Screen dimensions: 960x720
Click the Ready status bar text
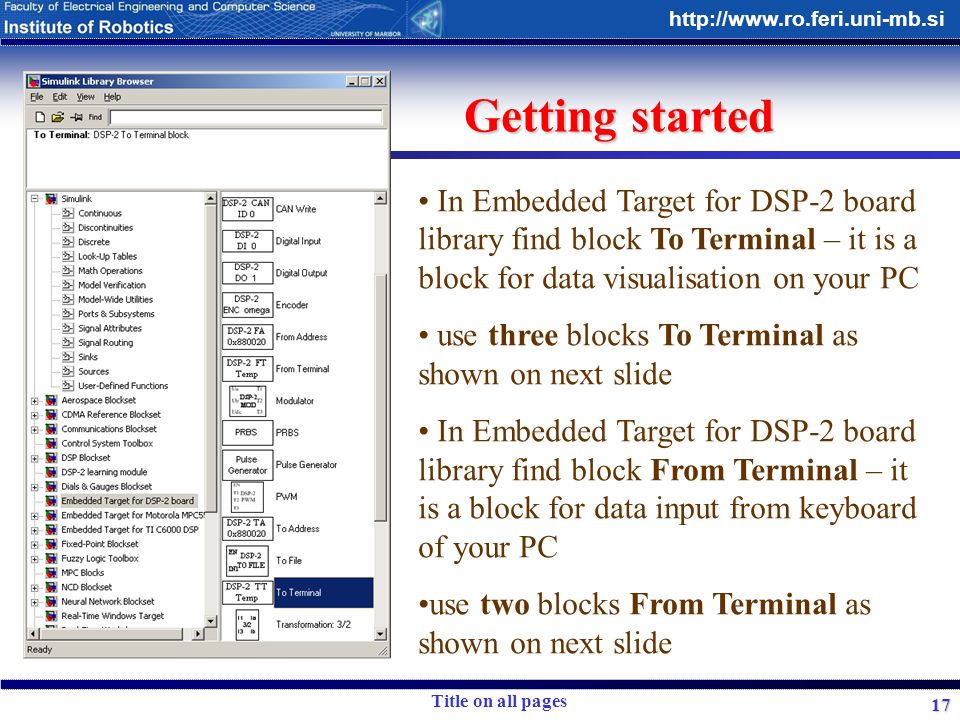39,650
